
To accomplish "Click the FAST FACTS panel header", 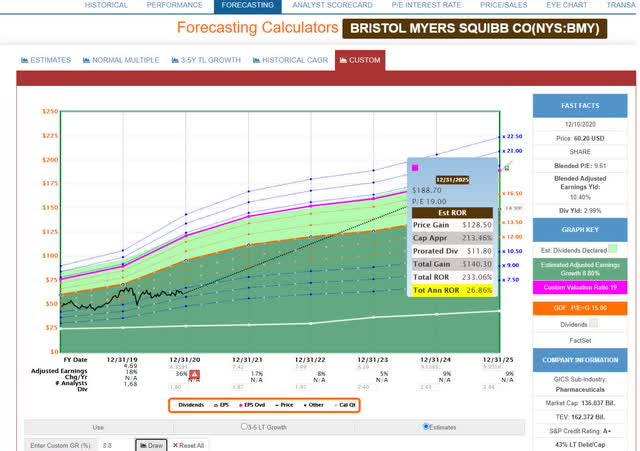I will click(580, 106).
